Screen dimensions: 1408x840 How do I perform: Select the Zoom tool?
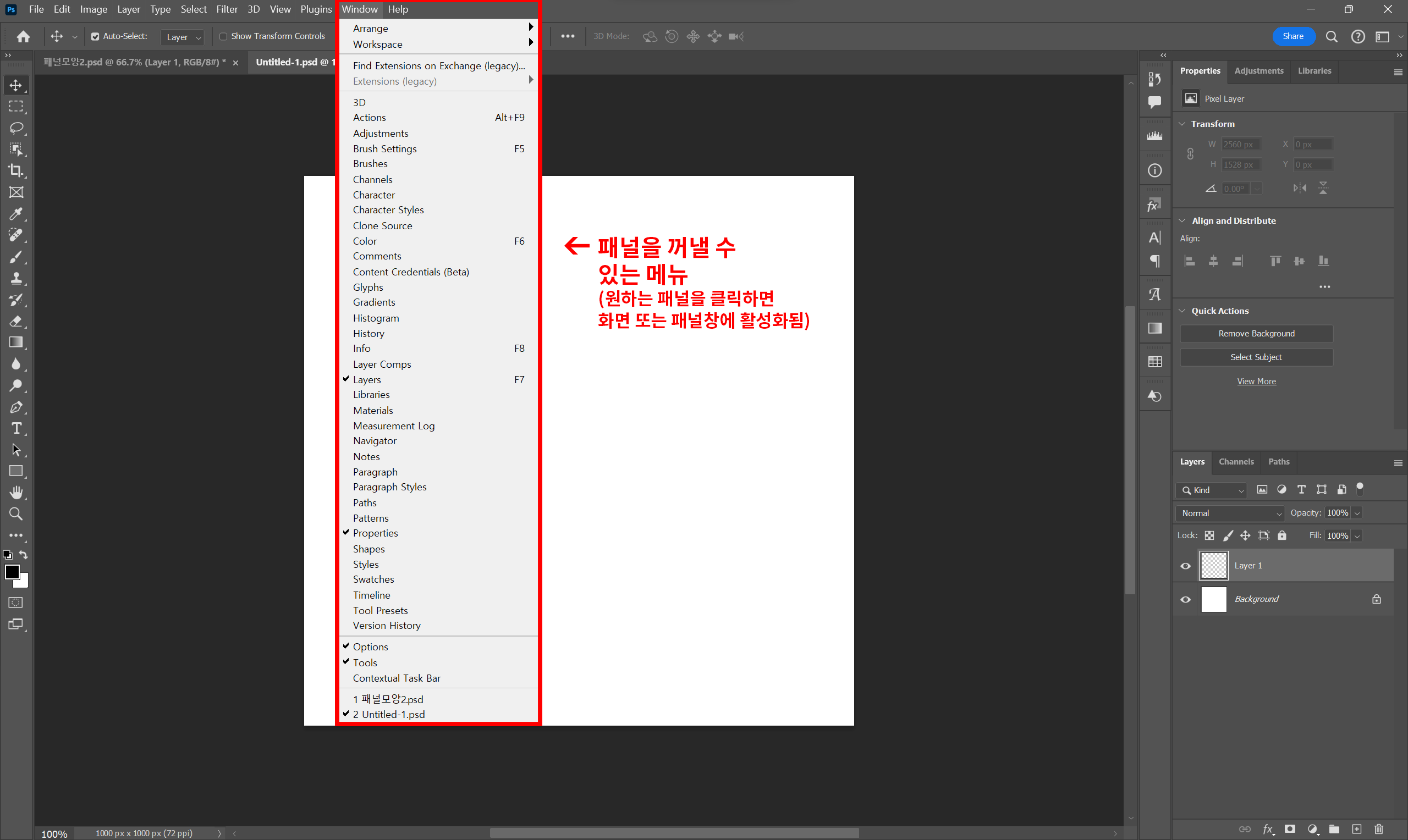[x=16, y=514]
